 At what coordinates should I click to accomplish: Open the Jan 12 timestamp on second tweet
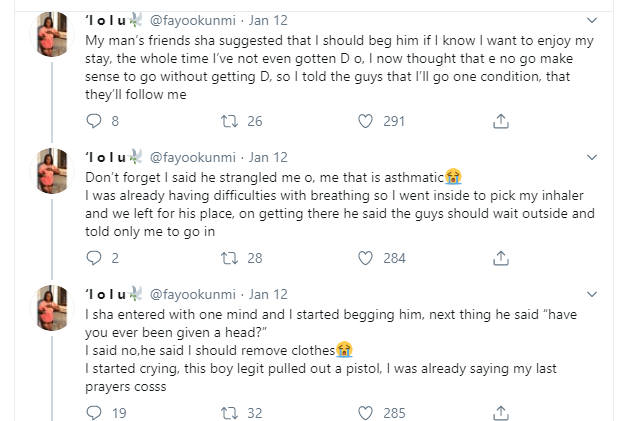coord(267,157)
